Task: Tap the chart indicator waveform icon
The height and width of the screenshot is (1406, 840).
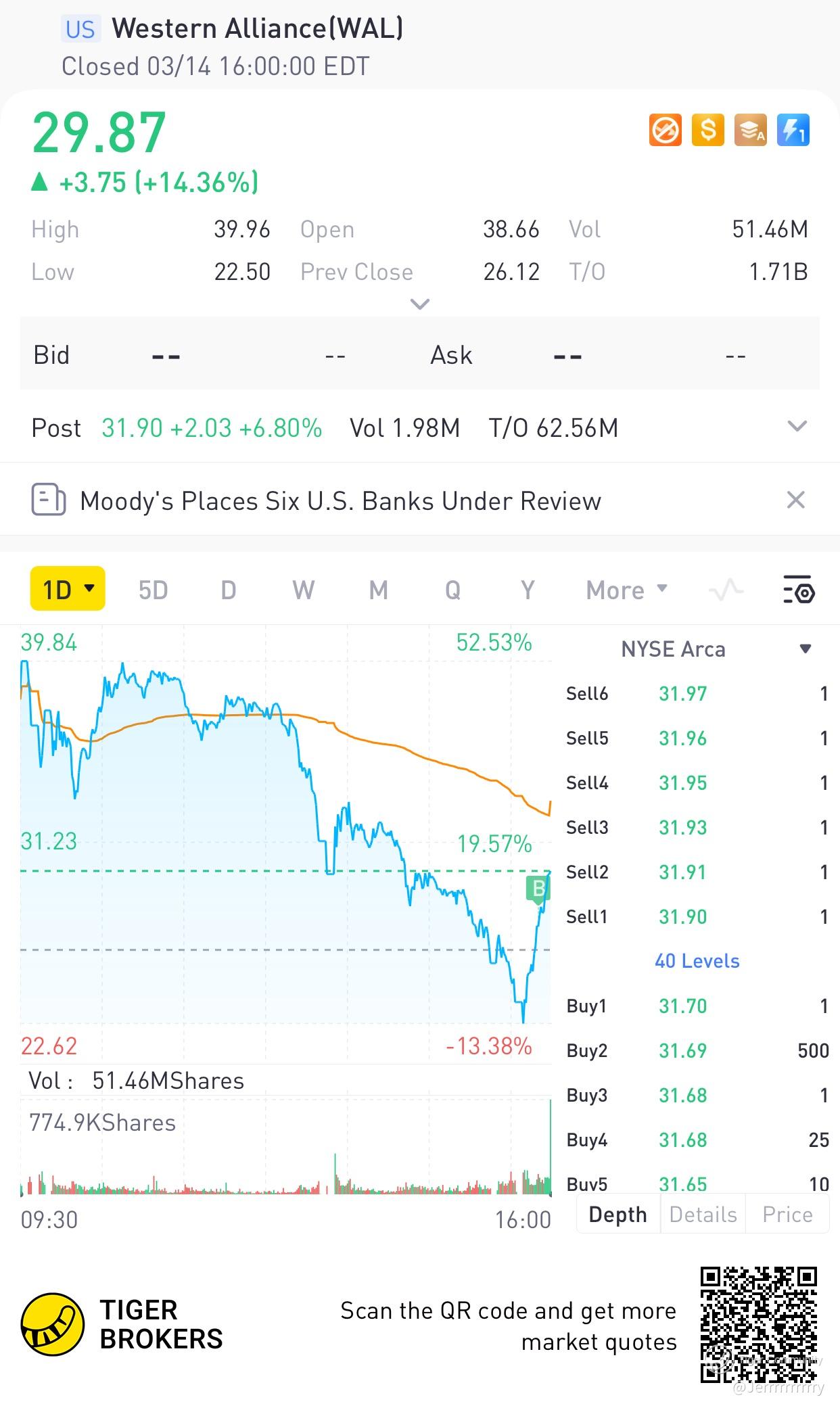Action: point(726,590)
